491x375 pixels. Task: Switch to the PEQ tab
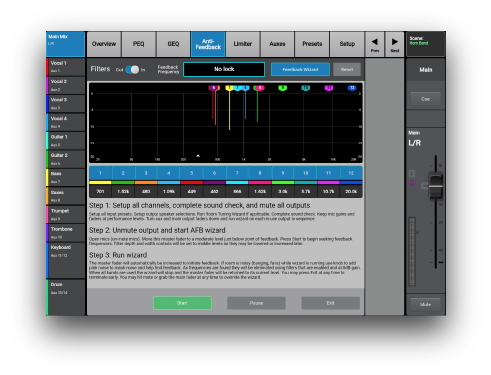[139, 44]
